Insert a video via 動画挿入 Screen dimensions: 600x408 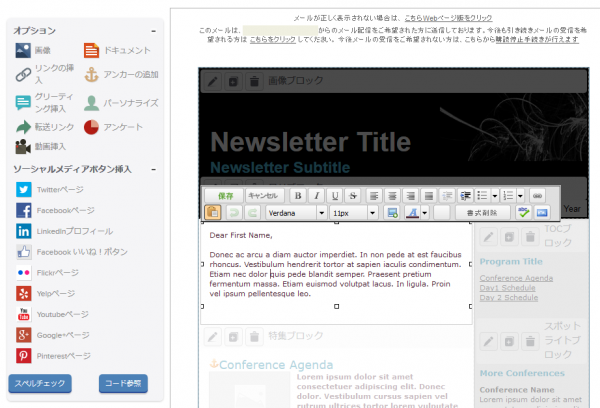(x=41, y=146)
